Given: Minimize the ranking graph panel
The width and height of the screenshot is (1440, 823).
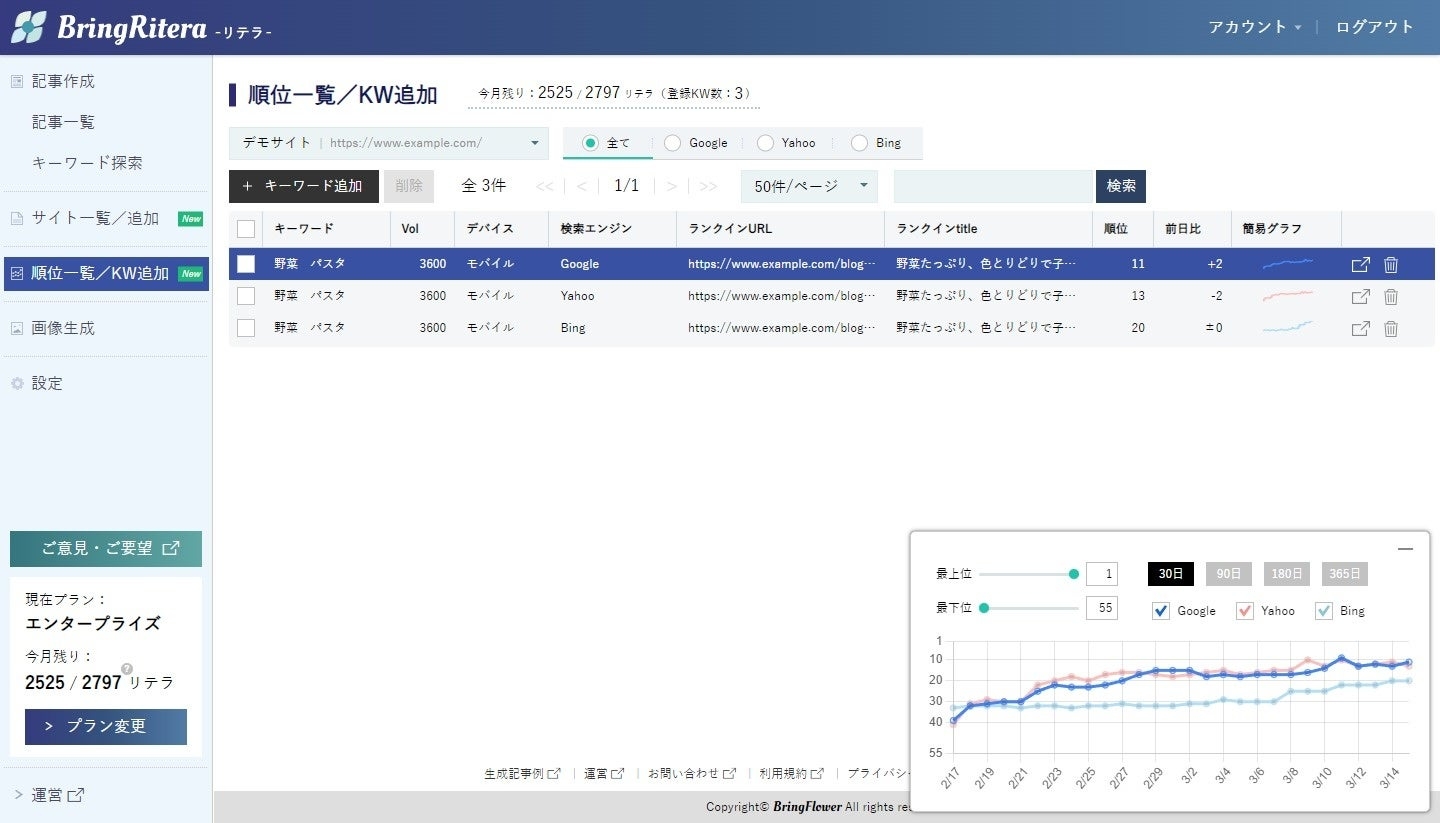Looking at the screenshot, I should [1405, 549].
